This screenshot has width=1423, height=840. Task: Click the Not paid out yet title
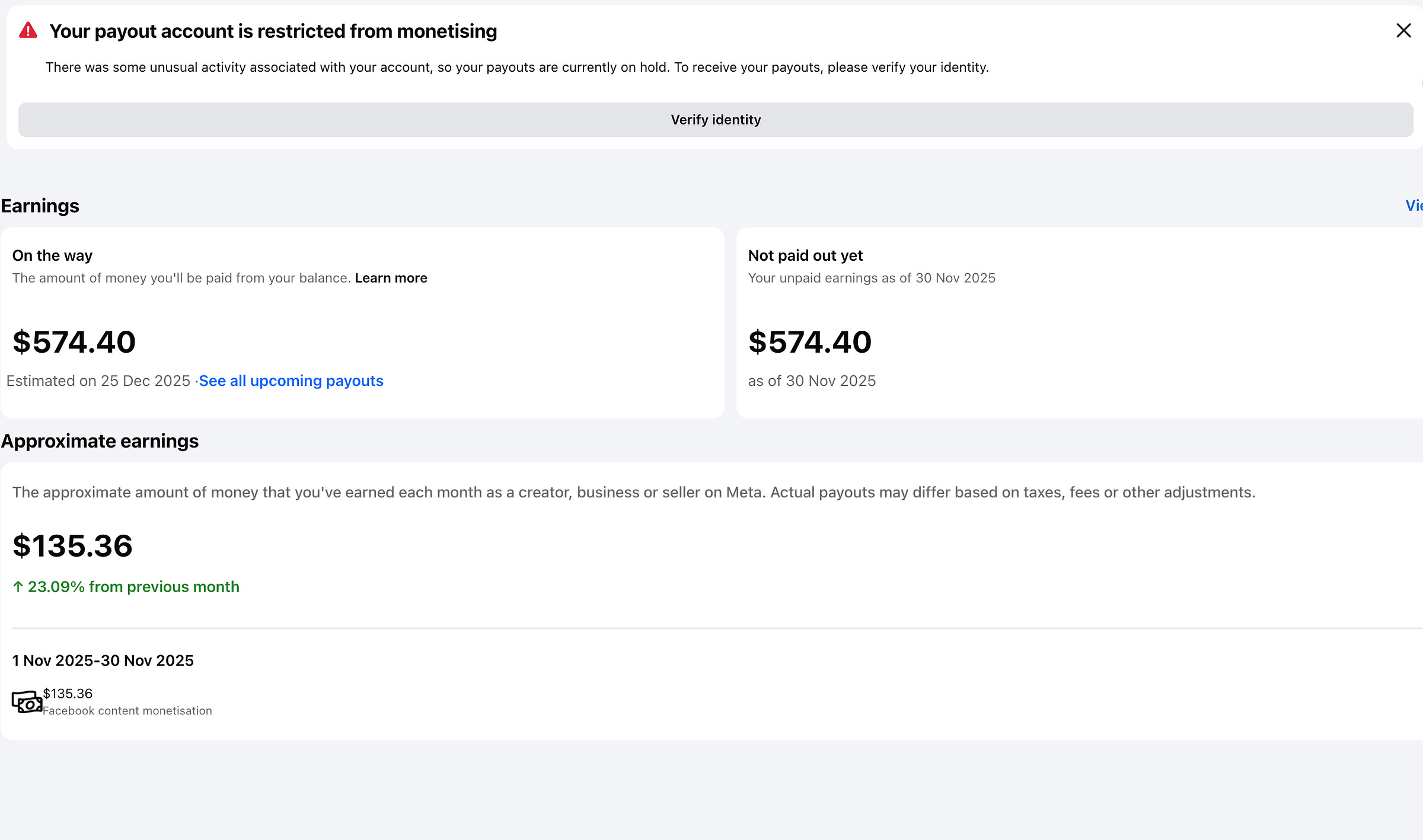point(805,255)
